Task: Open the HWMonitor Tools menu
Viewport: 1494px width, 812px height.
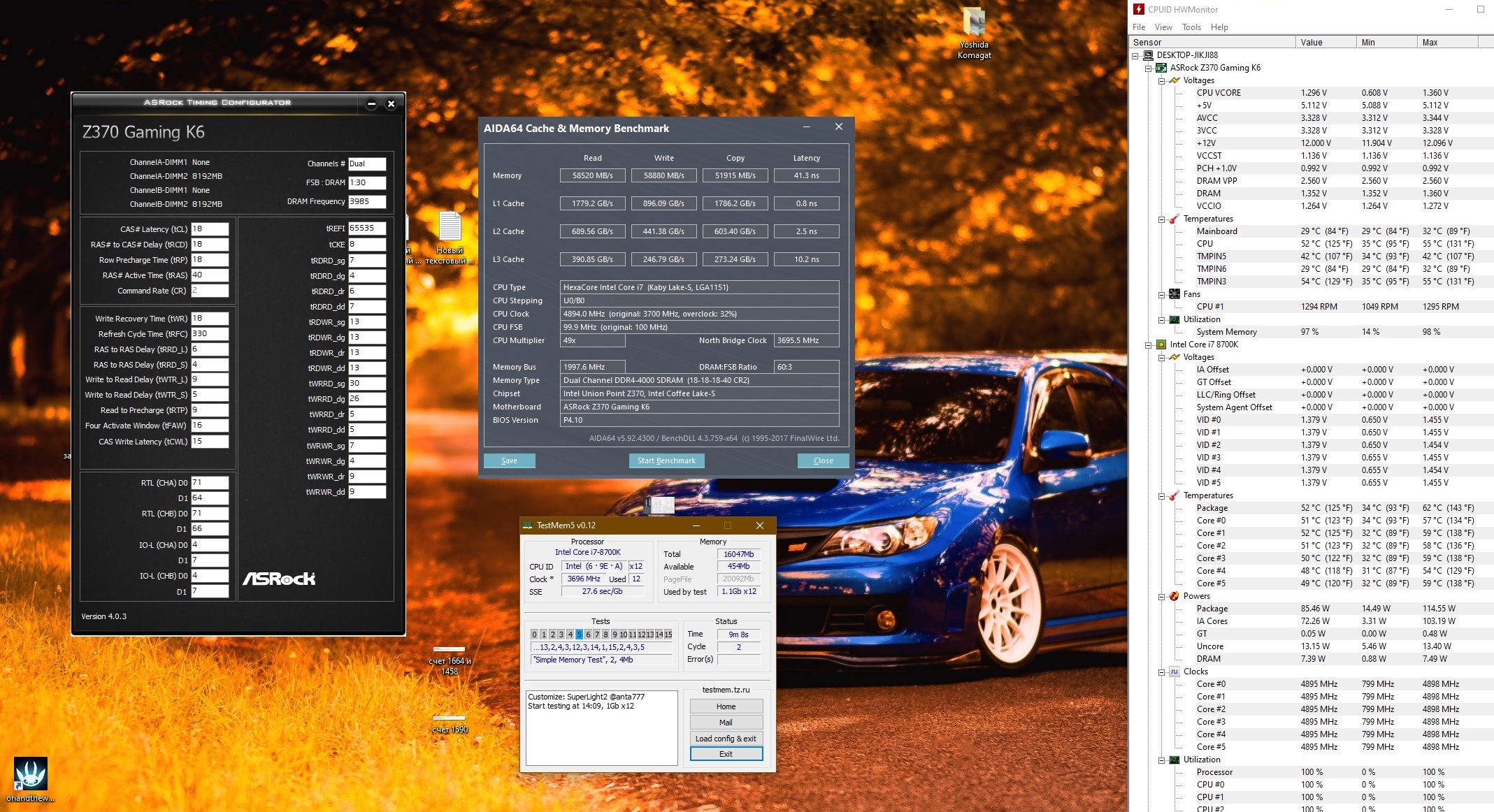Action: click(x=1191, y=27)
